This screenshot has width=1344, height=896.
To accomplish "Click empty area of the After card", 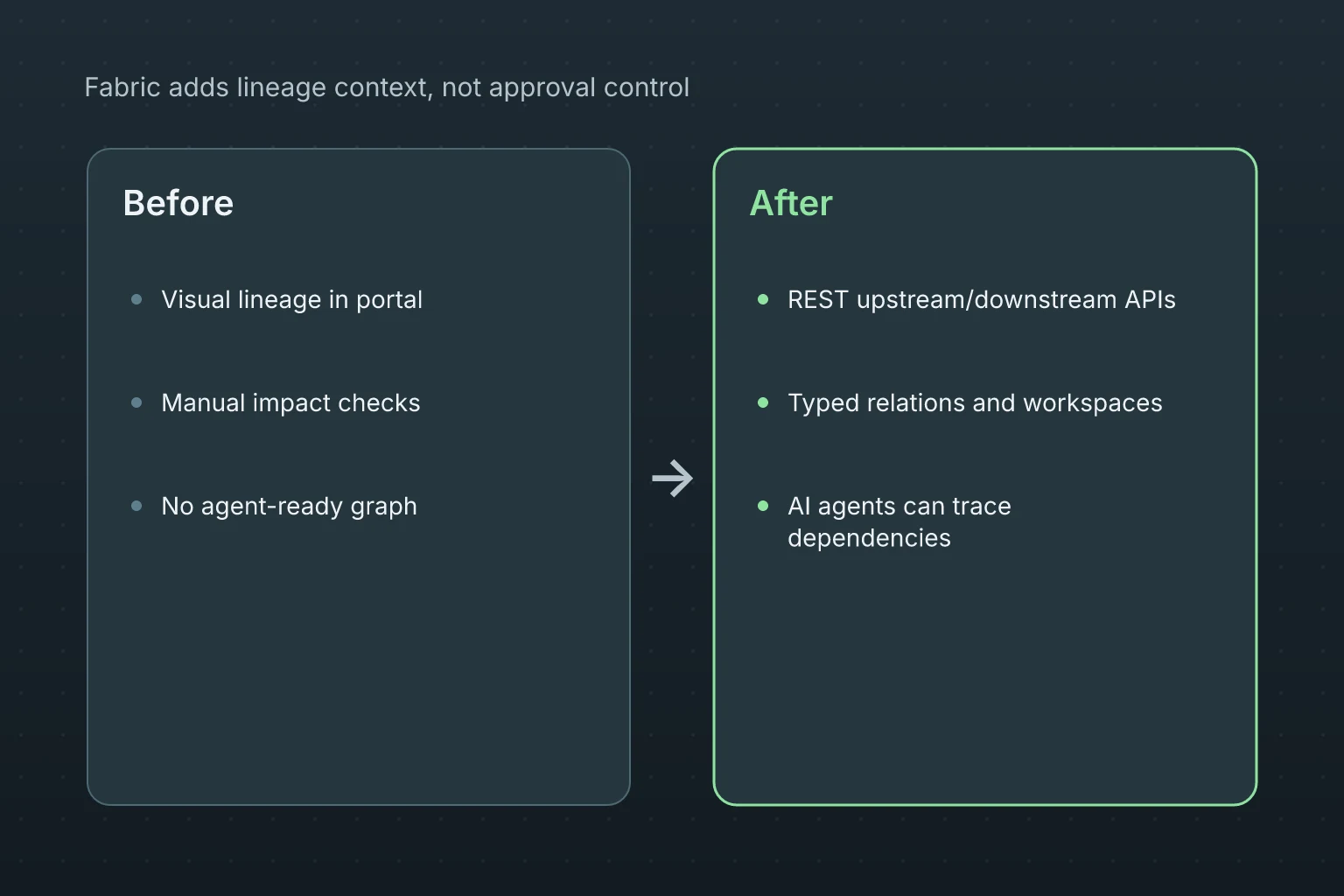I will [985, 682].
